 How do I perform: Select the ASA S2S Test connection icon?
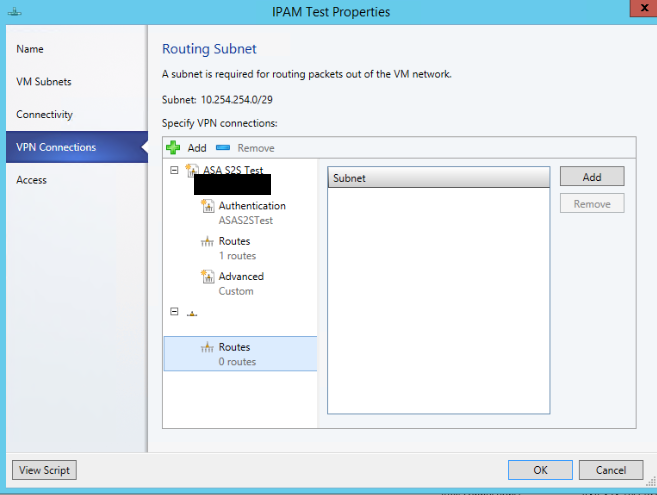point(191,171)
